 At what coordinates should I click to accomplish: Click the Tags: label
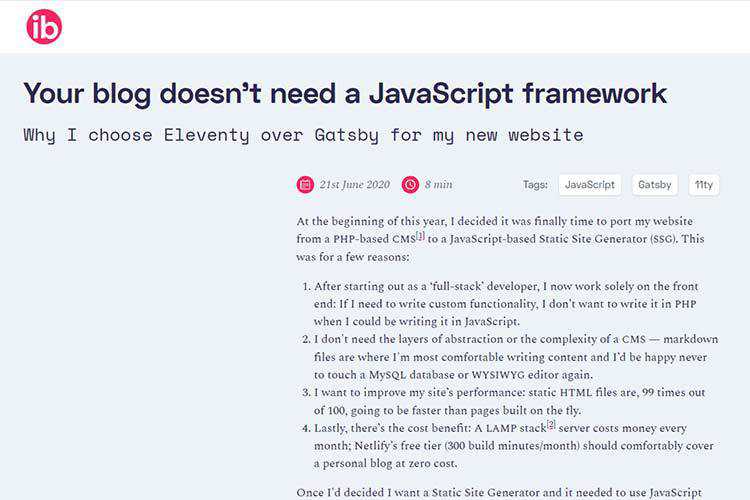[535, 185]
